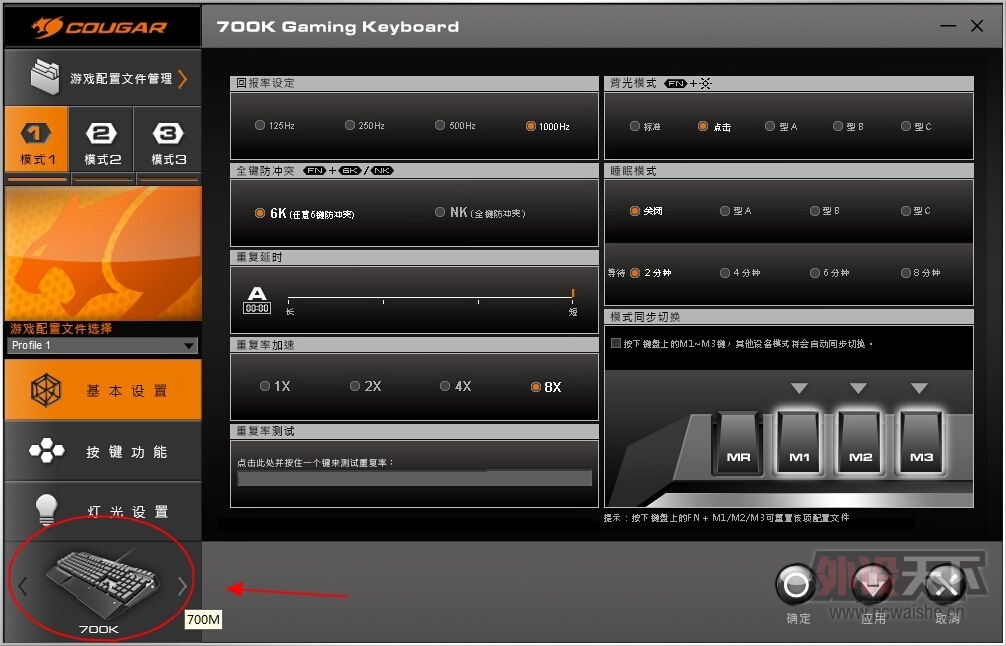Screen dimensions: 1006x646
Task: Set sleep mode to 型 A
Action: [735, 210]
